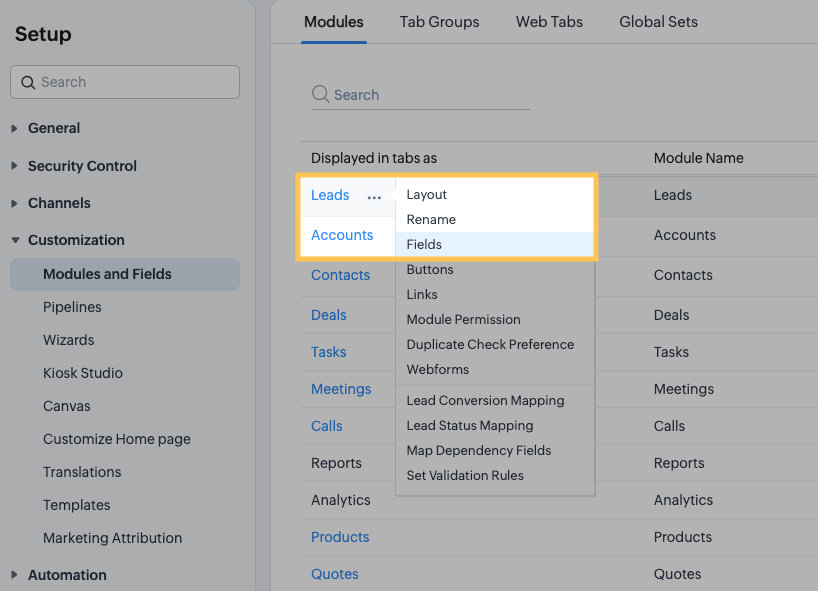Open Kiosk Studio from the sidebar

[x=82, y=372]
